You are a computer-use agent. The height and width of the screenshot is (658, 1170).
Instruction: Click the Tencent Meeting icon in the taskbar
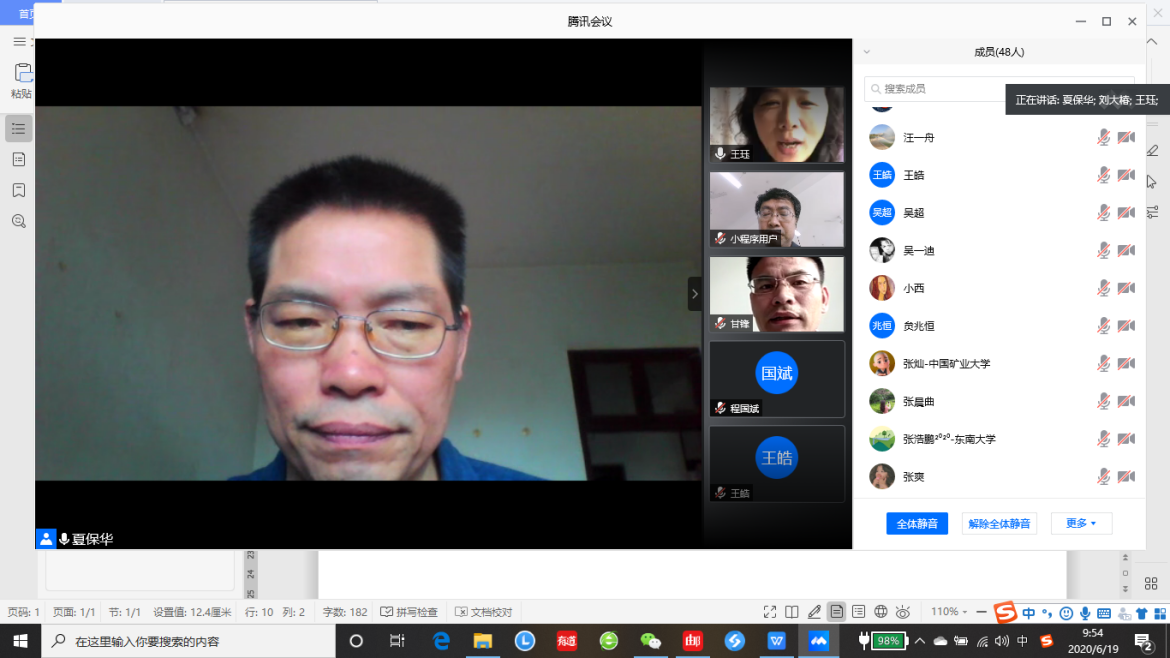click(819, 641)
